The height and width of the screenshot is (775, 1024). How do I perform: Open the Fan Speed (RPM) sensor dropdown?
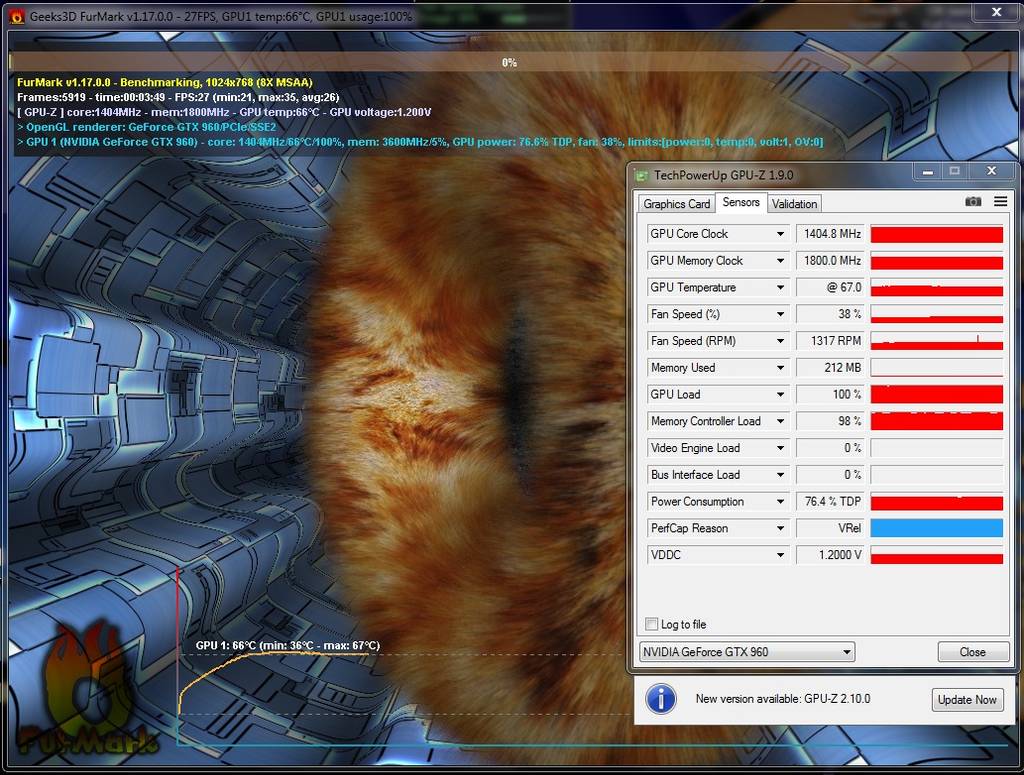click(780, 341)
